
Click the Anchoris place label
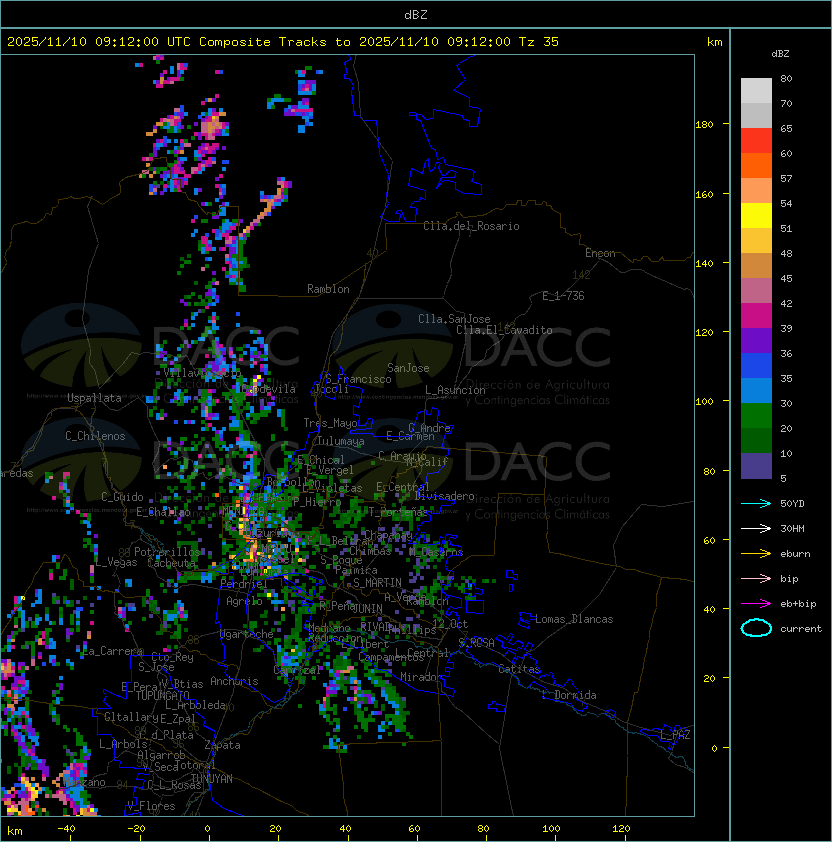[234, 681]
